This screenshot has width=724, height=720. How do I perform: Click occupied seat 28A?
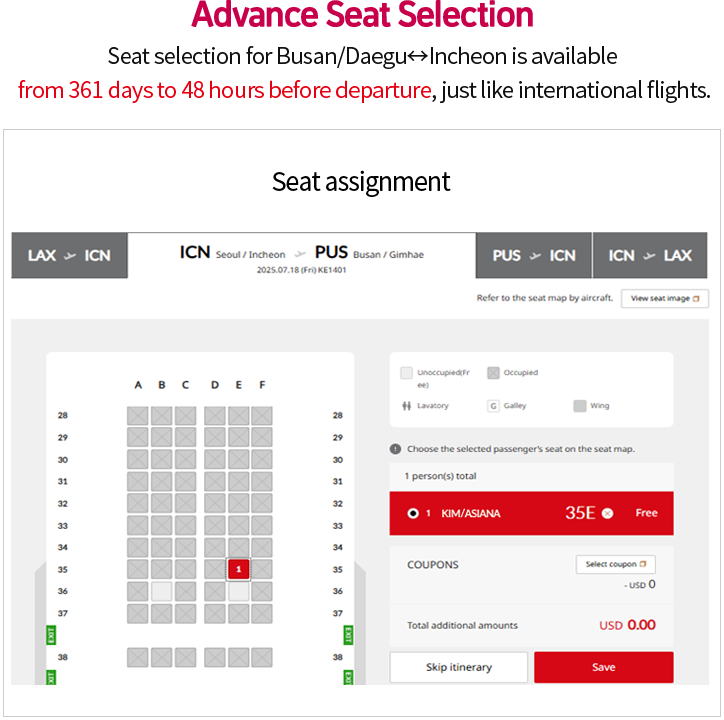[138, 416]
